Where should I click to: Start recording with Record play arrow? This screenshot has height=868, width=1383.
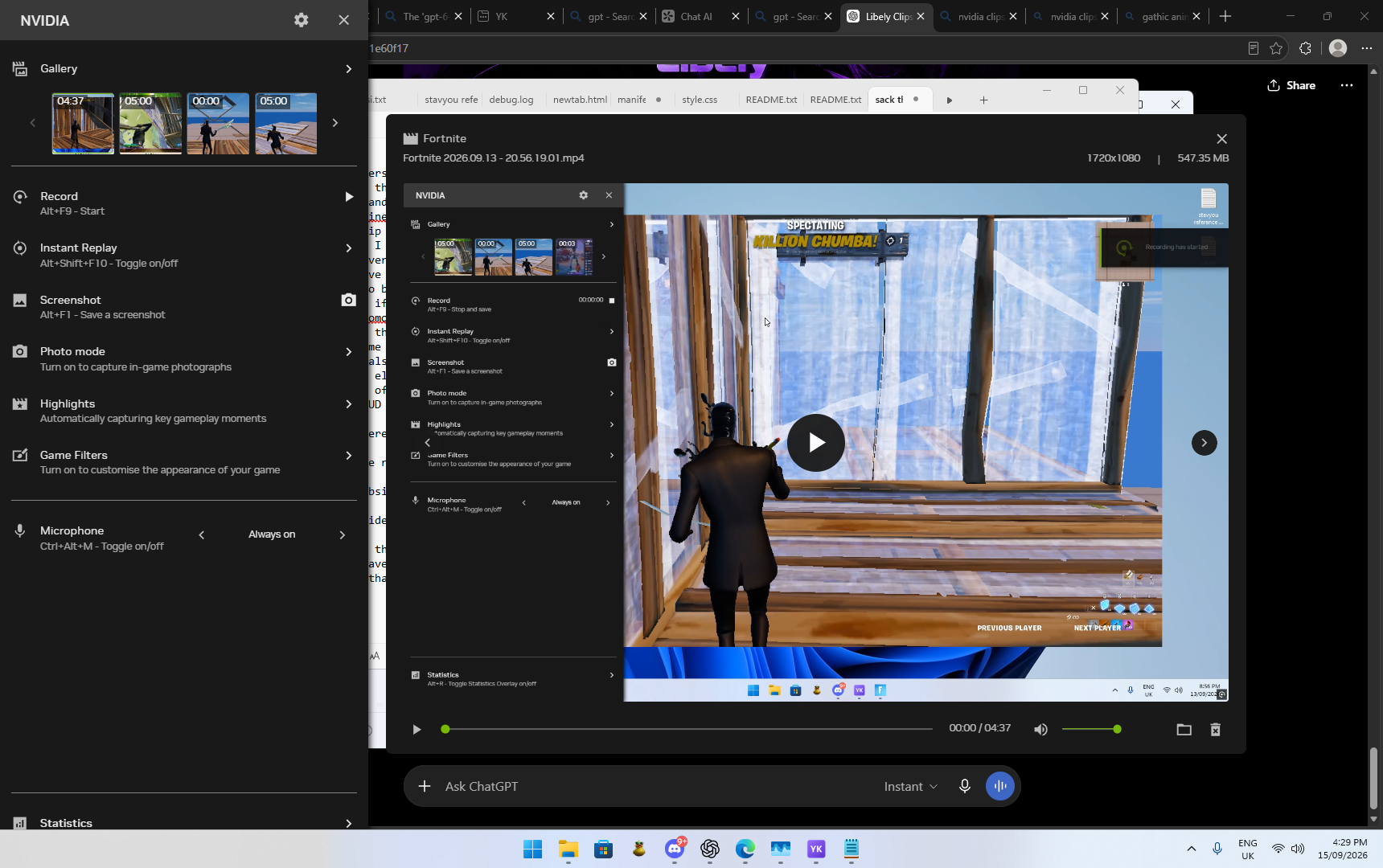click(x=349, y=197)
